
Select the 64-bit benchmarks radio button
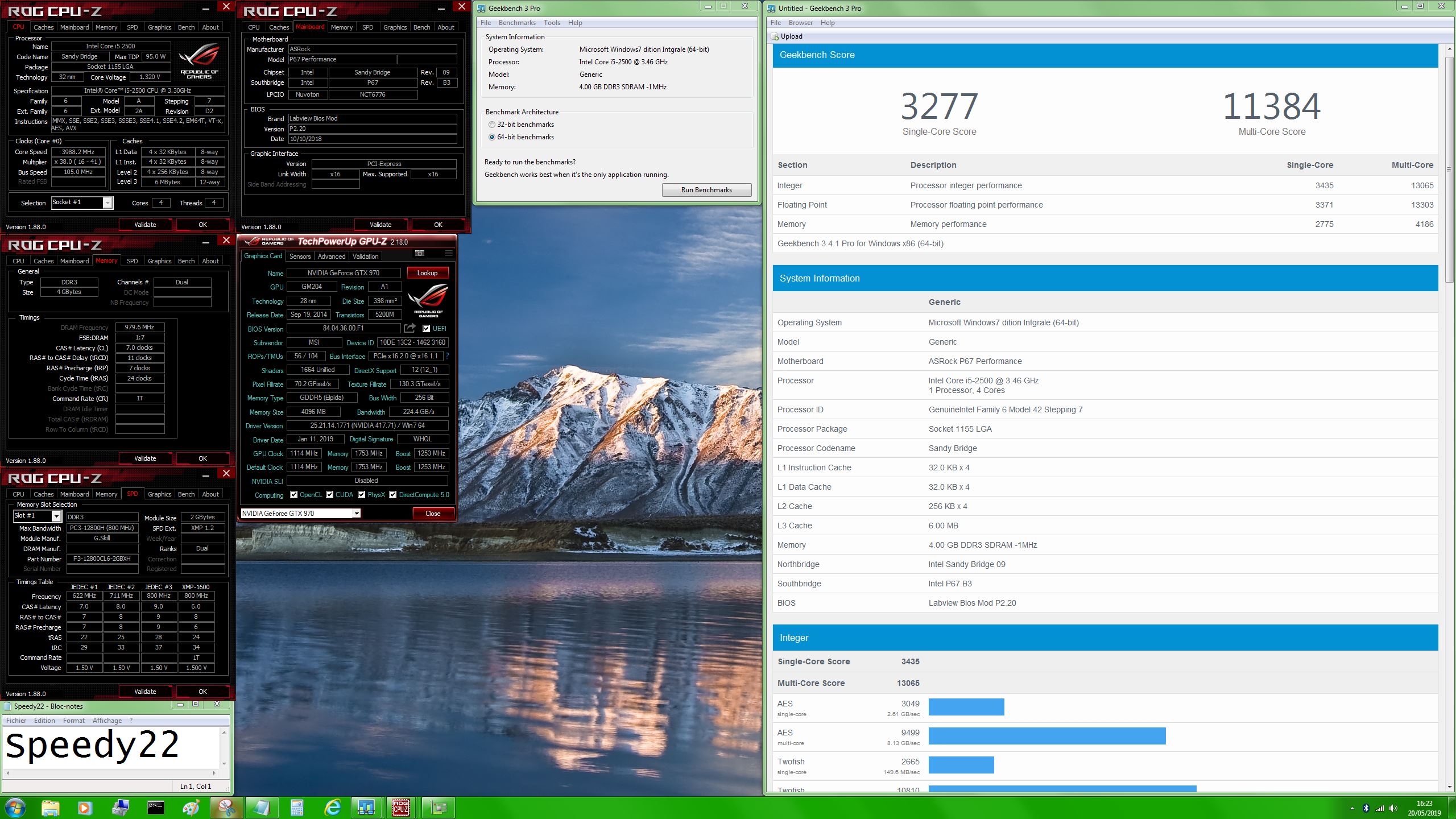tap(492, 137)
